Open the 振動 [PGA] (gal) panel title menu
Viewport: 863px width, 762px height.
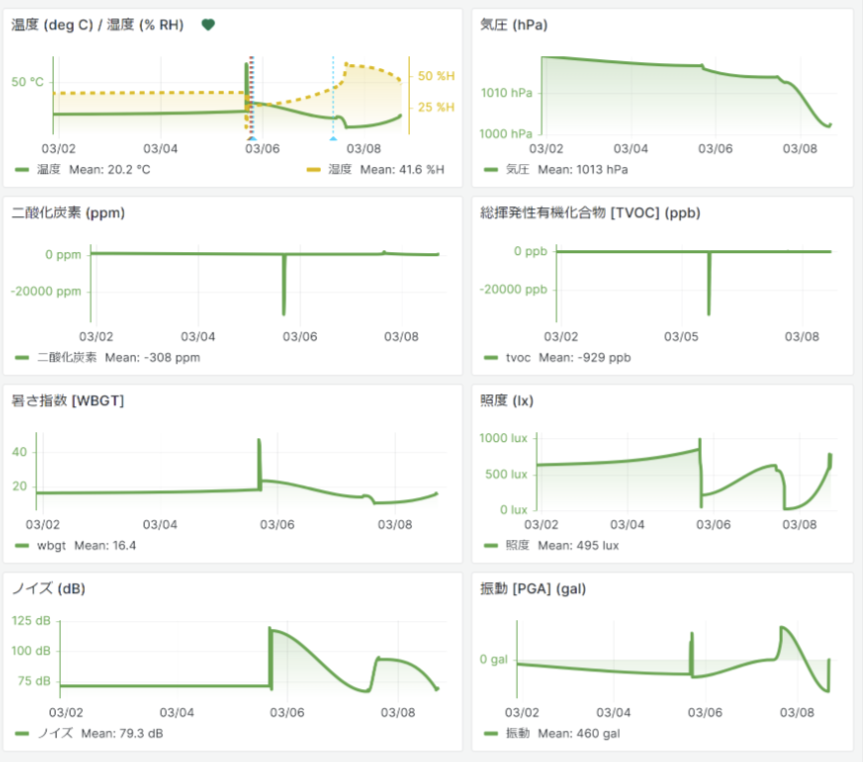533,589
